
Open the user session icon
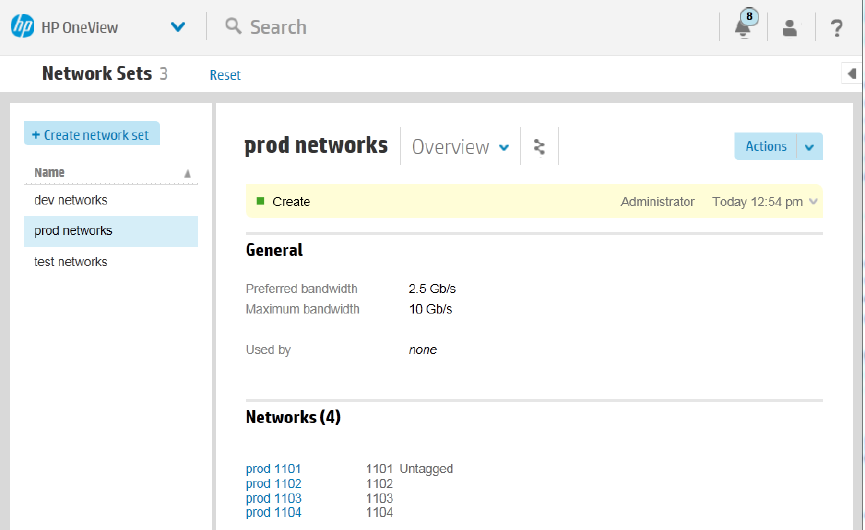pos(789,28)
